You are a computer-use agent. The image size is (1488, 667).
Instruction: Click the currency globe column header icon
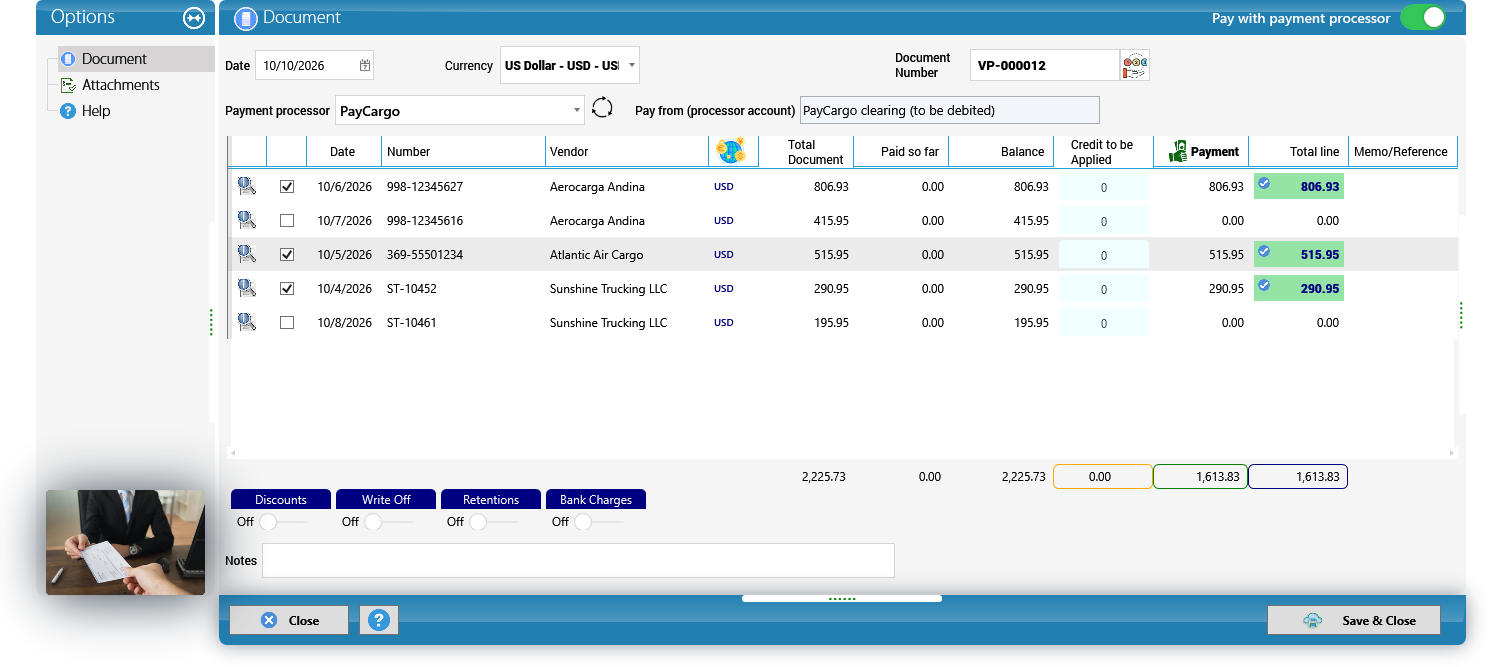coord(732,151)
